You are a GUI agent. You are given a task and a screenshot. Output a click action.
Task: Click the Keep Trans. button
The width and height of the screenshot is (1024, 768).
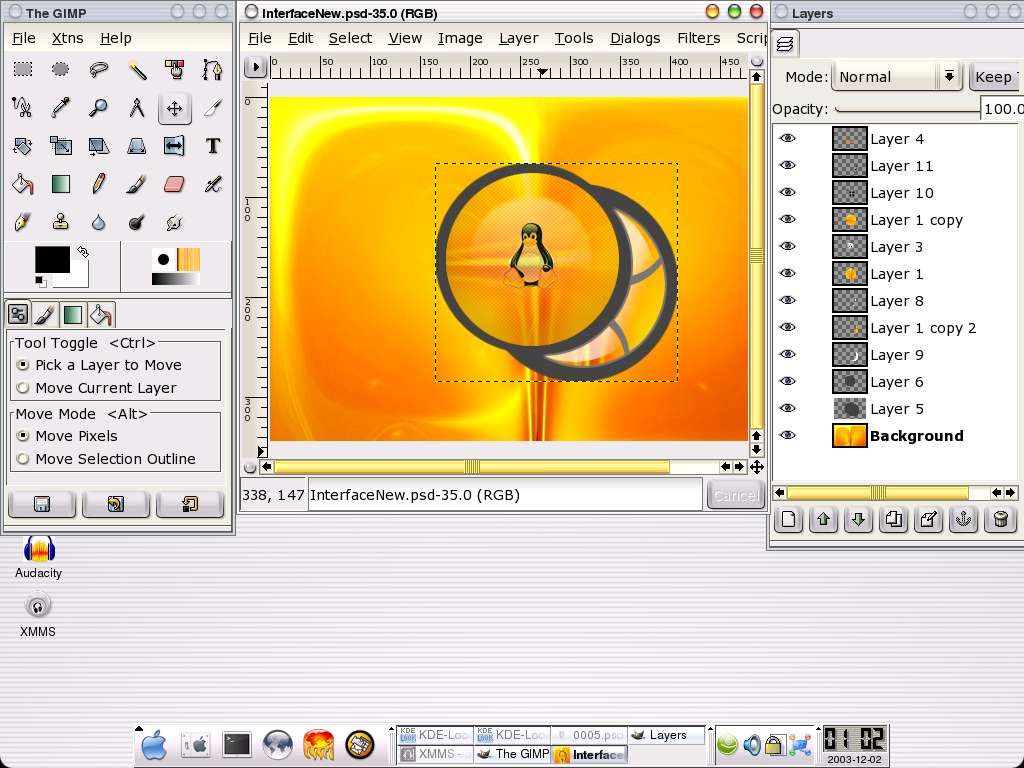click(x=996, y=76)
